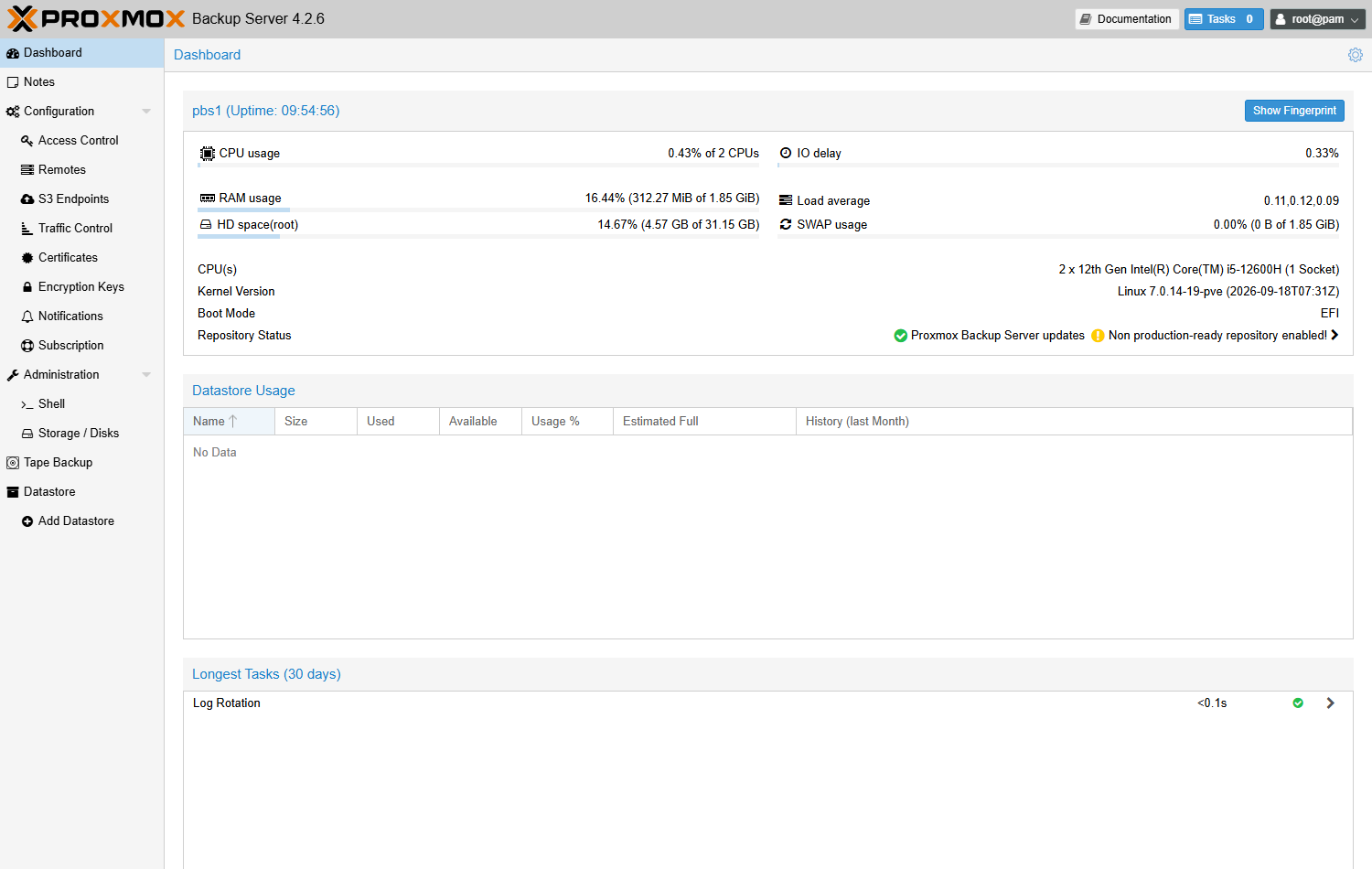Select Remotes in the sidebar
The height and width of the screenshot is (869, 1372).
[x=82, y=170]
